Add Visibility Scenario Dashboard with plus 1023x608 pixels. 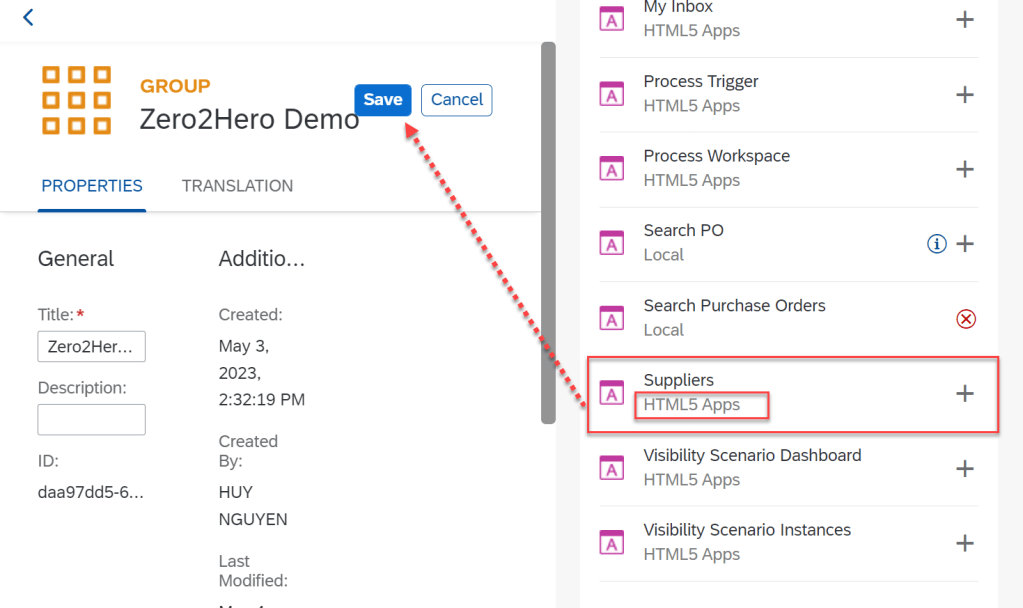tap(964, 468)
